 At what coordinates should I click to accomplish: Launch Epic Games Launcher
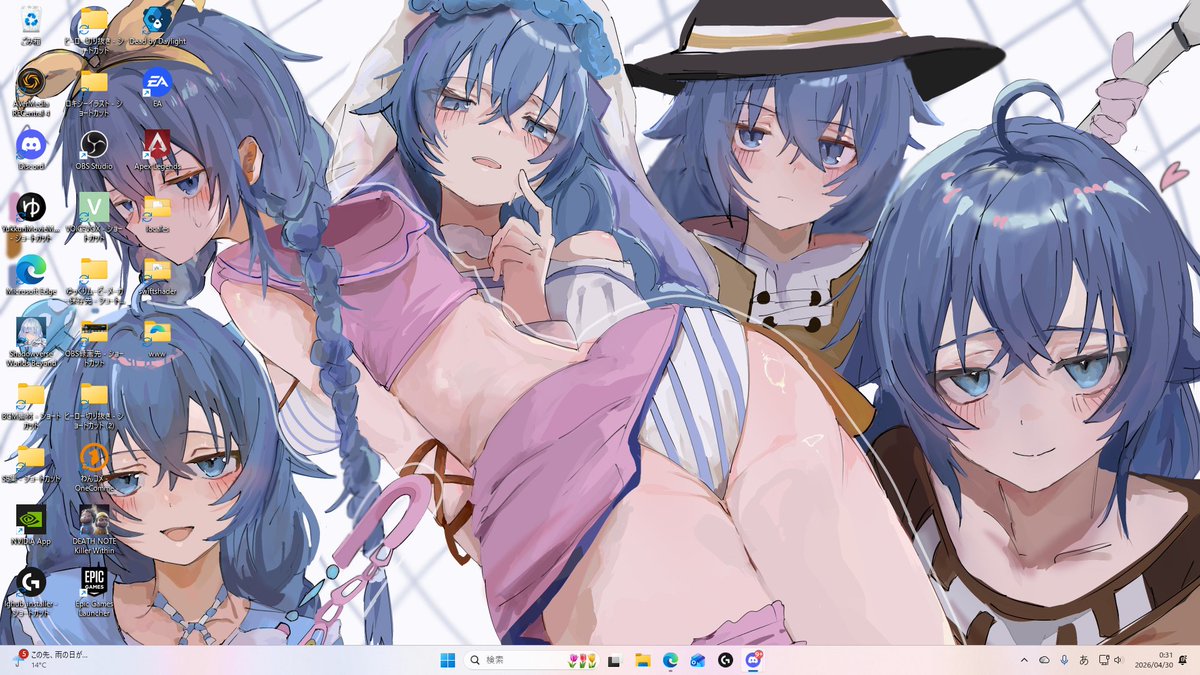(94, 590)
